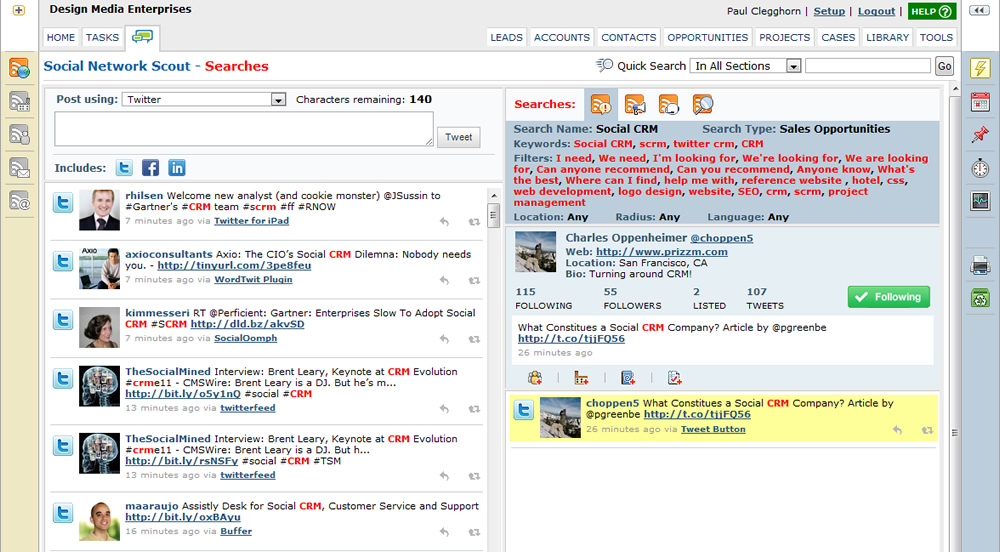Toggle LinkedIn in Includes

click(x=177, y=168)
